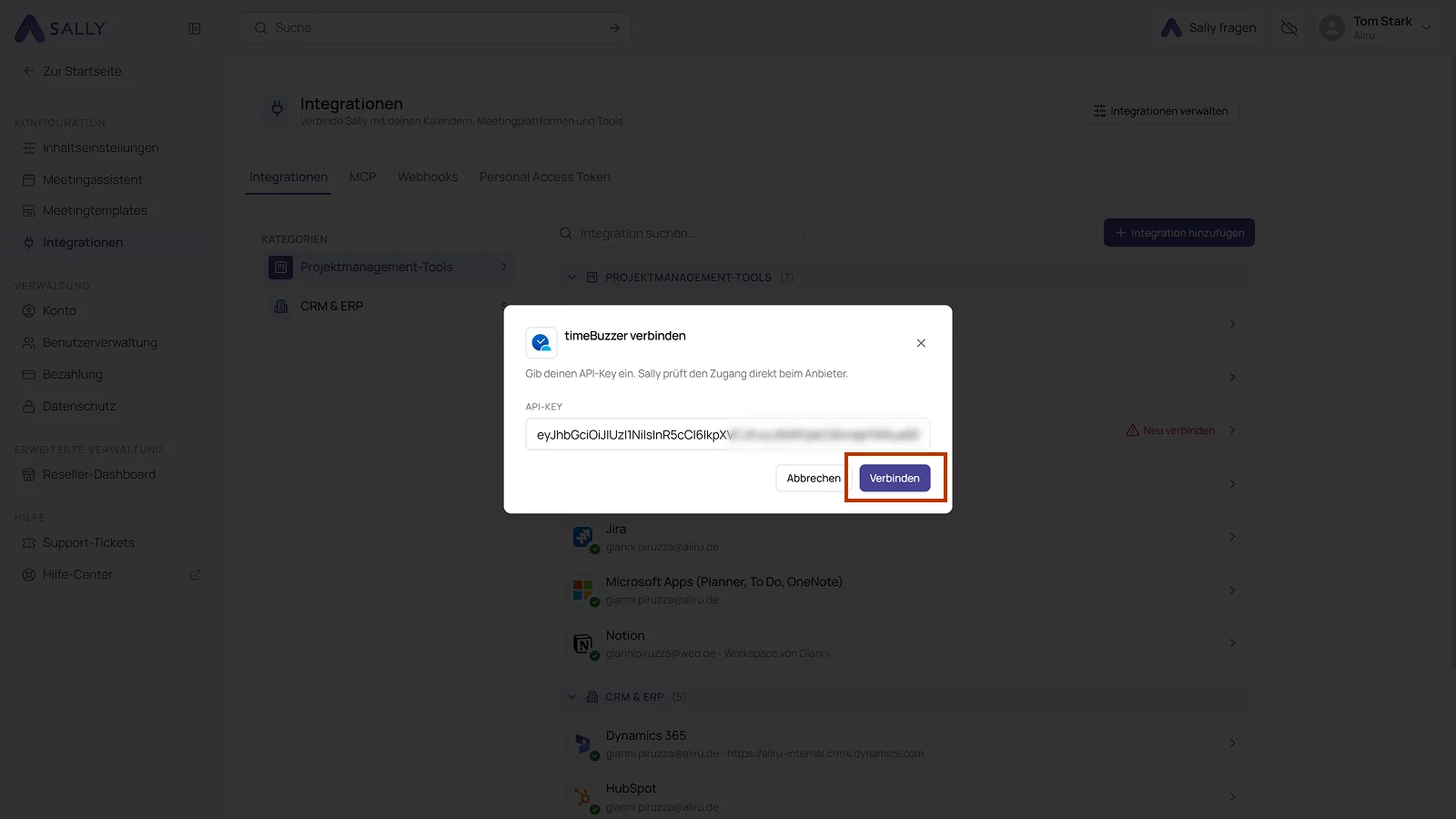Click Integration hinzufügen button

tap(1179, 233)
